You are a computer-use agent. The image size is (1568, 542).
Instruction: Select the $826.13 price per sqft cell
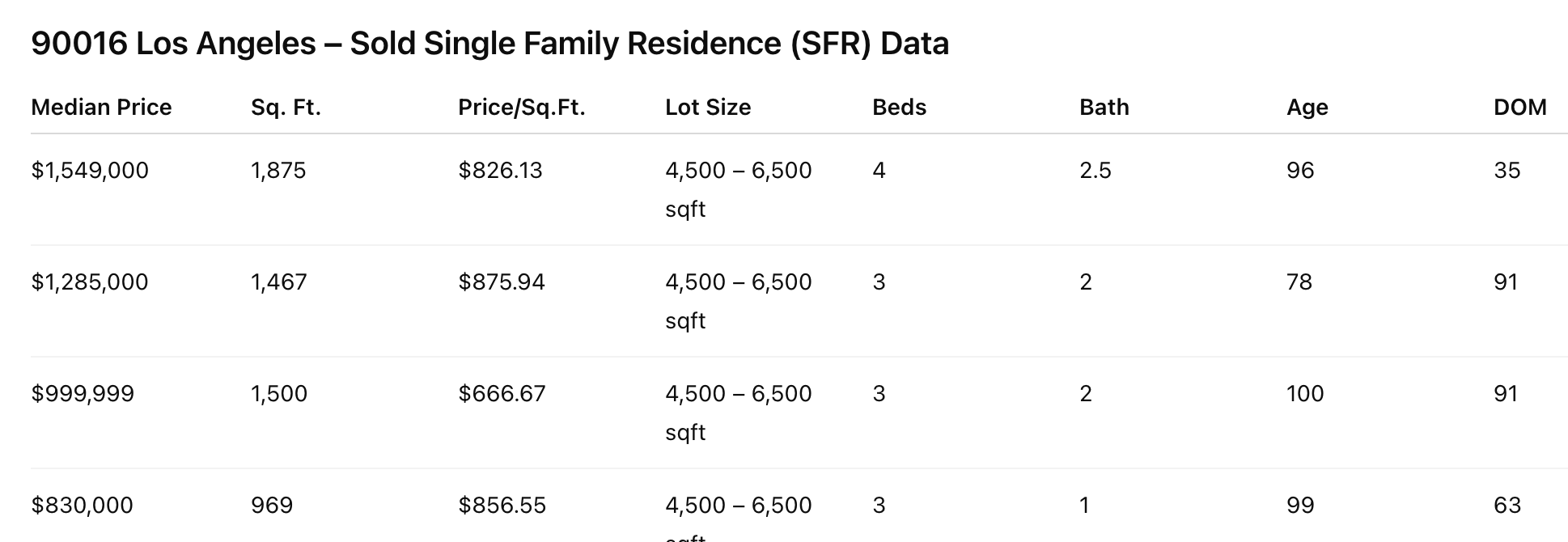point(500,171)
